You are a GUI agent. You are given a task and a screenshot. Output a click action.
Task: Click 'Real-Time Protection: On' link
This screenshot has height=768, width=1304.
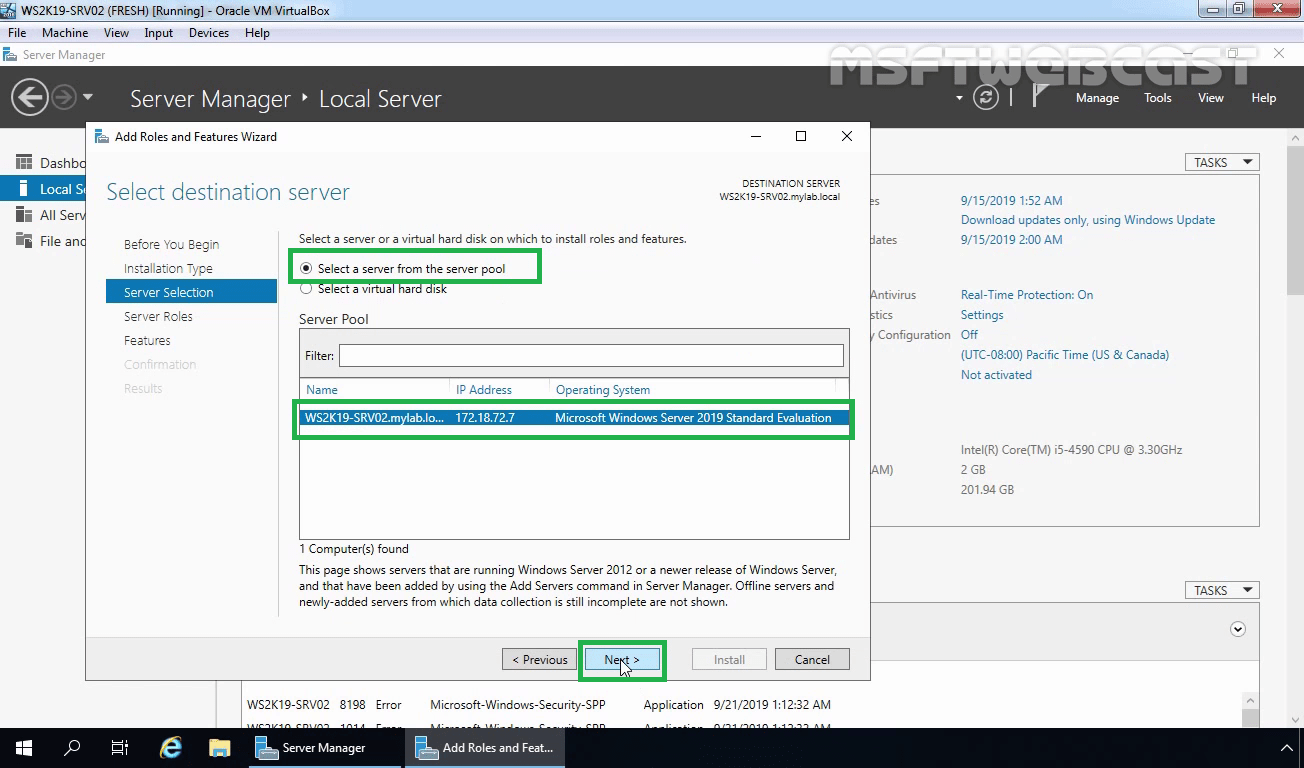[x=1027, y=295]
